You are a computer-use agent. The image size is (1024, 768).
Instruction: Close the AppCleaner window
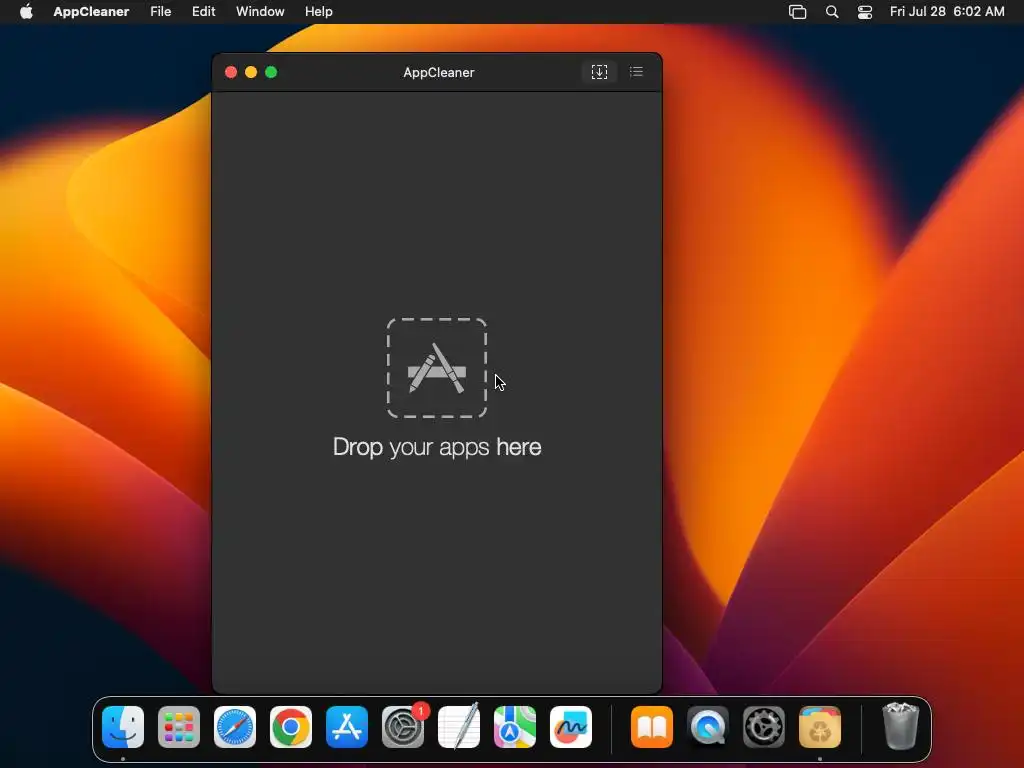pos(231,72)
